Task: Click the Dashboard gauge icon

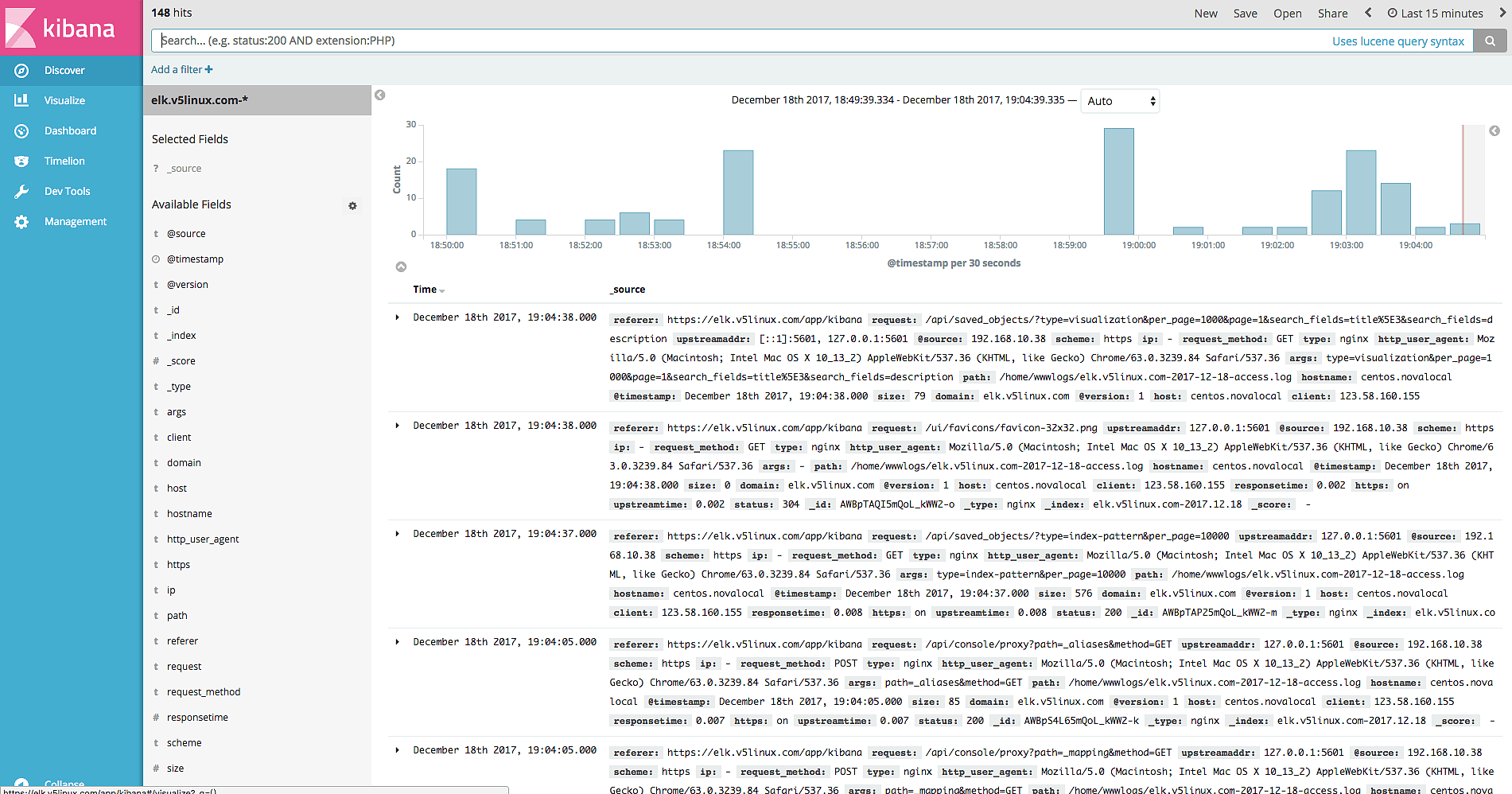Action: coord(21,131)
